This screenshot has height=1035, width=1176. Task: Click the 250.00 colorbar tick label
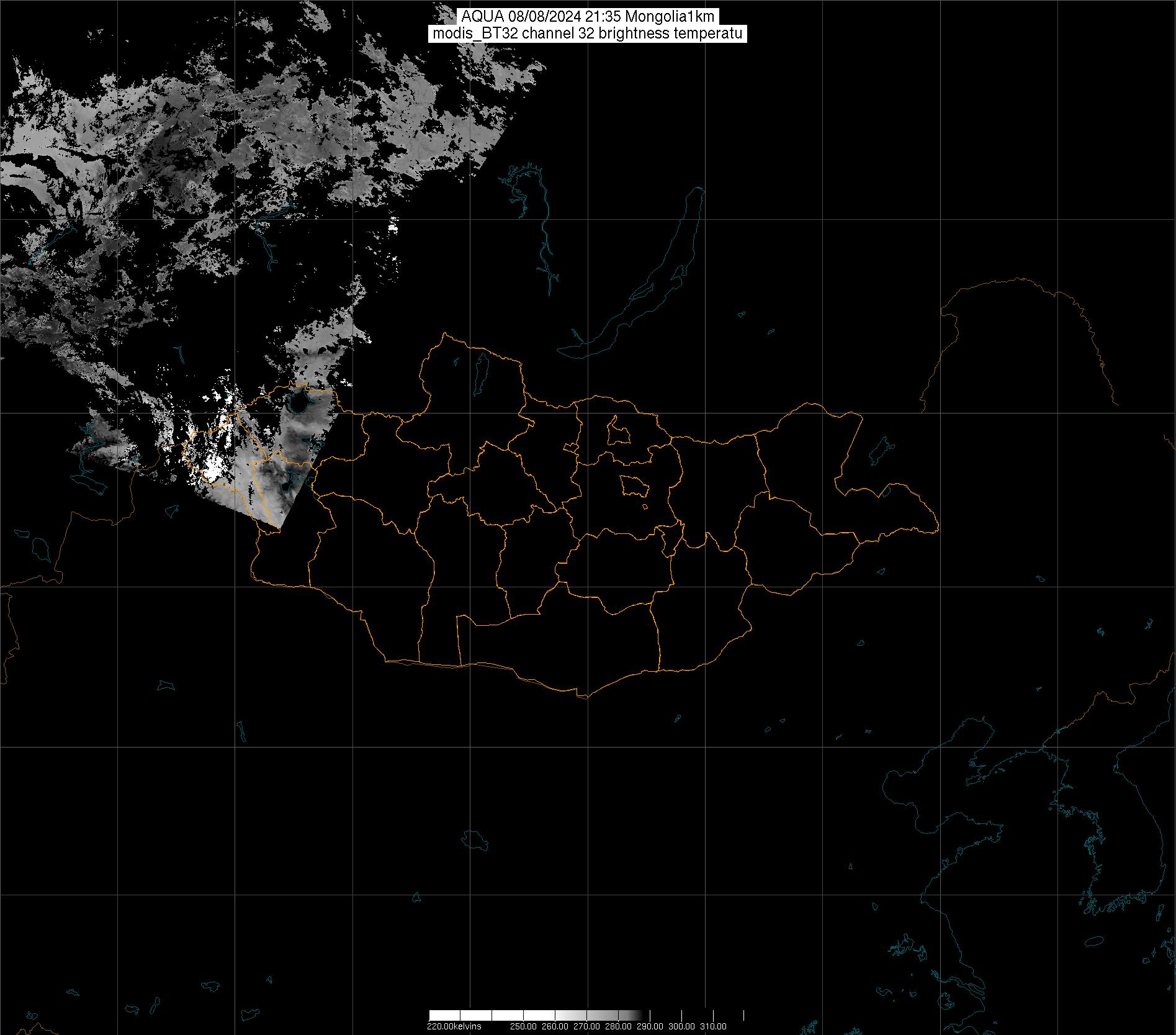(x=524, y=1026)
